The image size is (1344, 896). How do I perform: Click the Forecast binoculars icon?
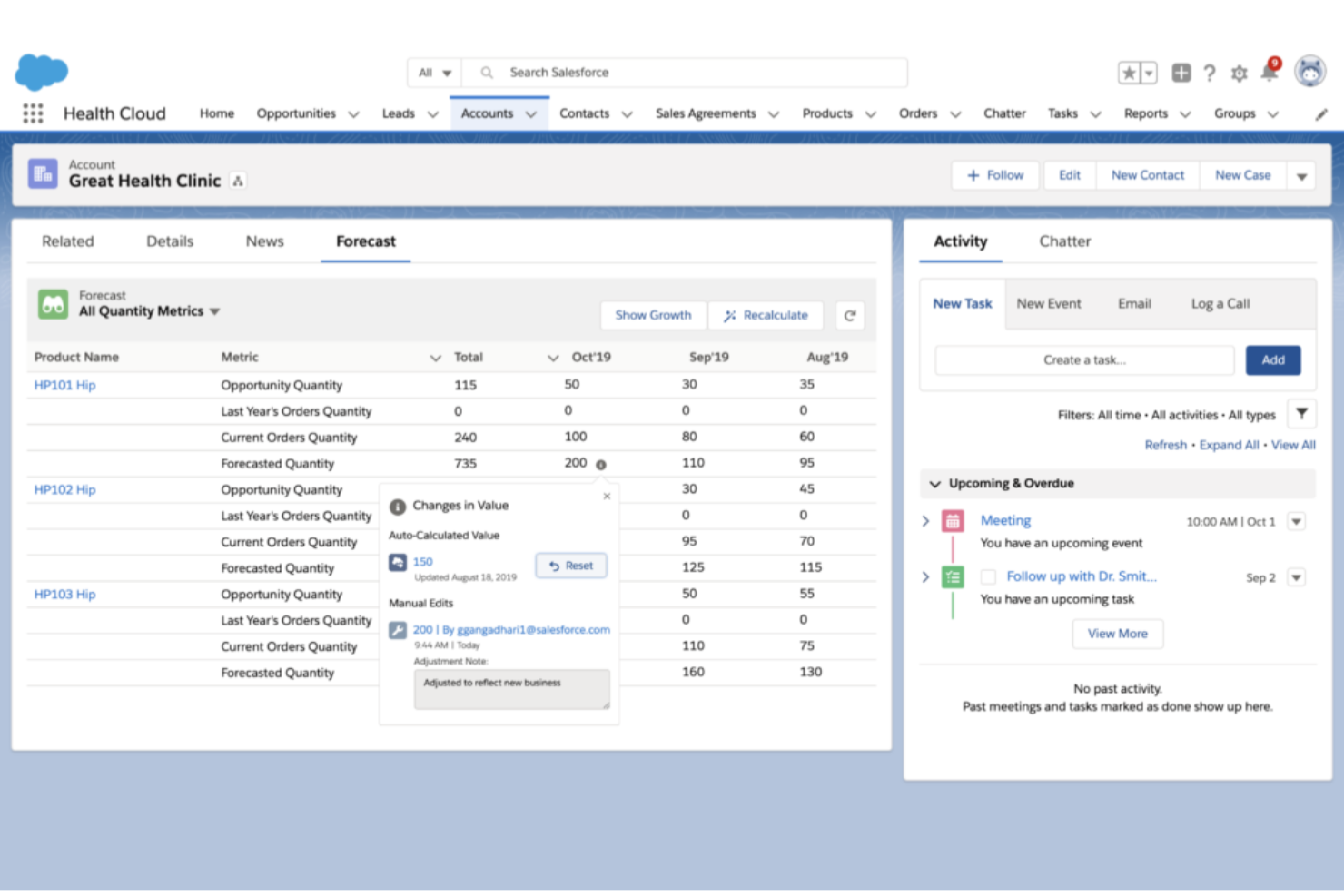point(54,304)
